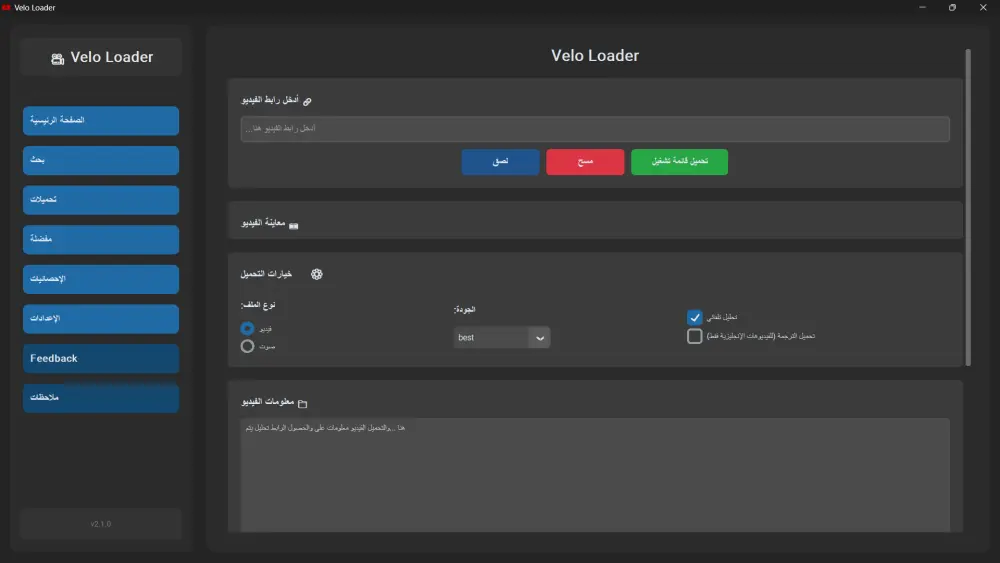Click the نوع الملف file type label
The height and width of the screenshot is (563, 1000).
click(258, 305)
